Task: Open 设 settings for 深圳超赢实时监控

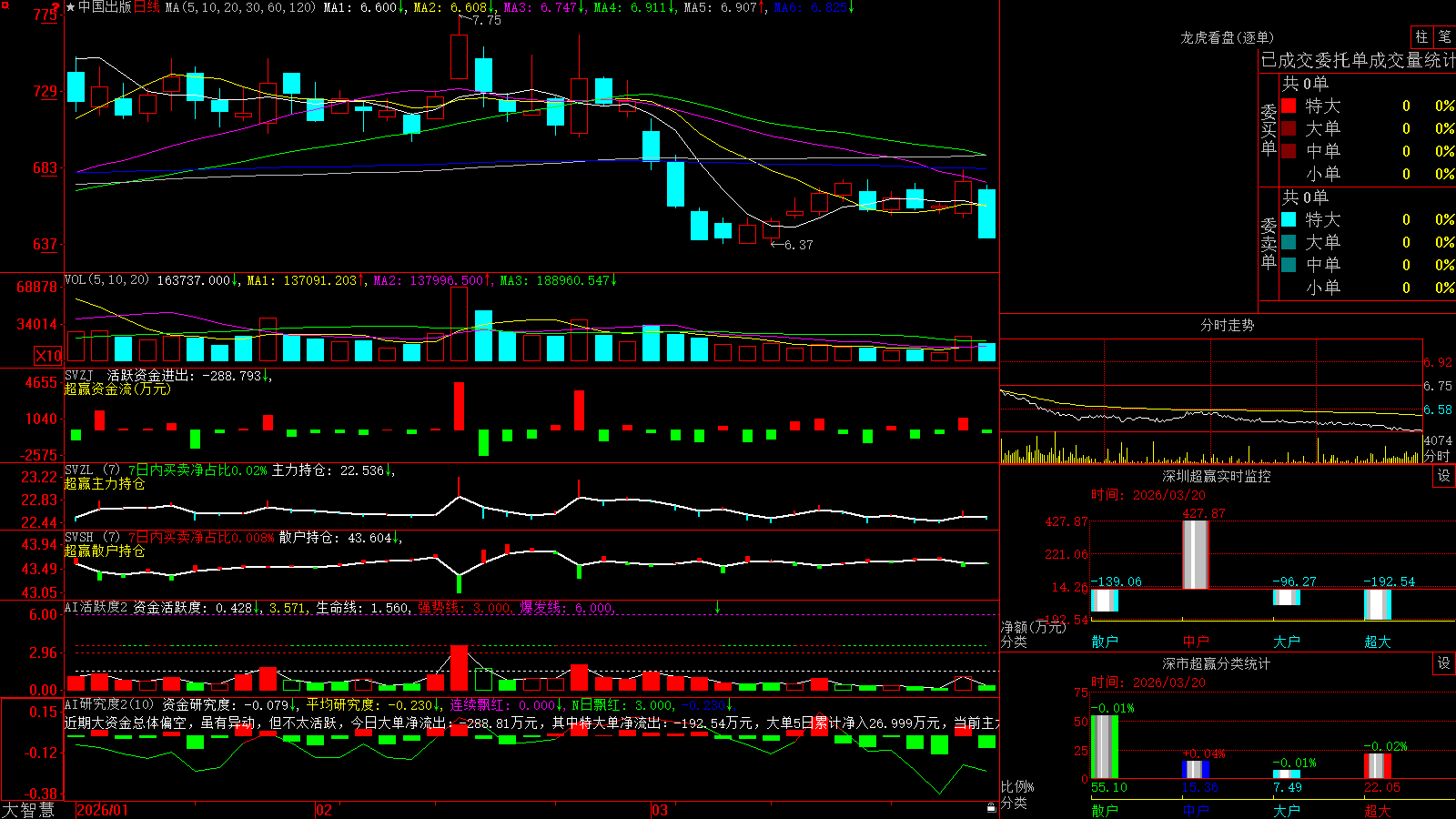Action: [1443, 476]
